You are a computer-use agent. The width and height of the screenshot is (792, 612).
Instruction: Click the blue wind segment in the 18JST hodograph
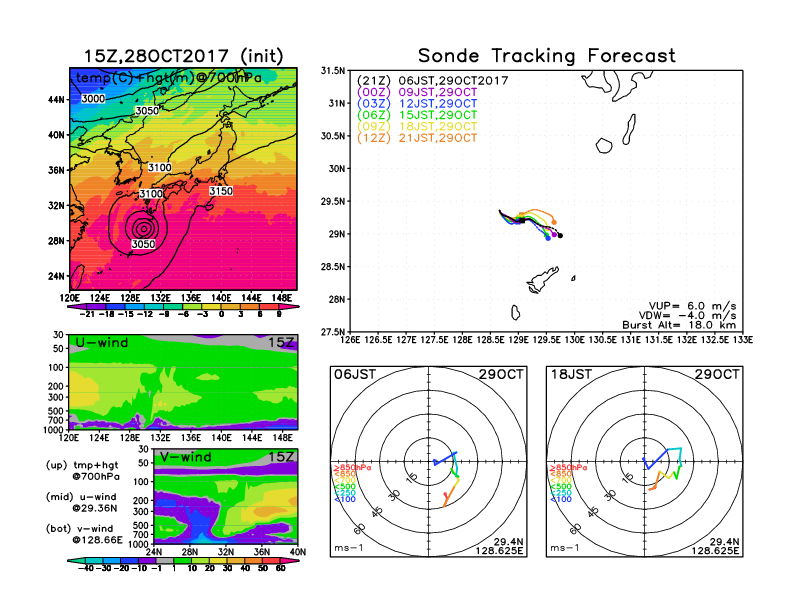655,459
